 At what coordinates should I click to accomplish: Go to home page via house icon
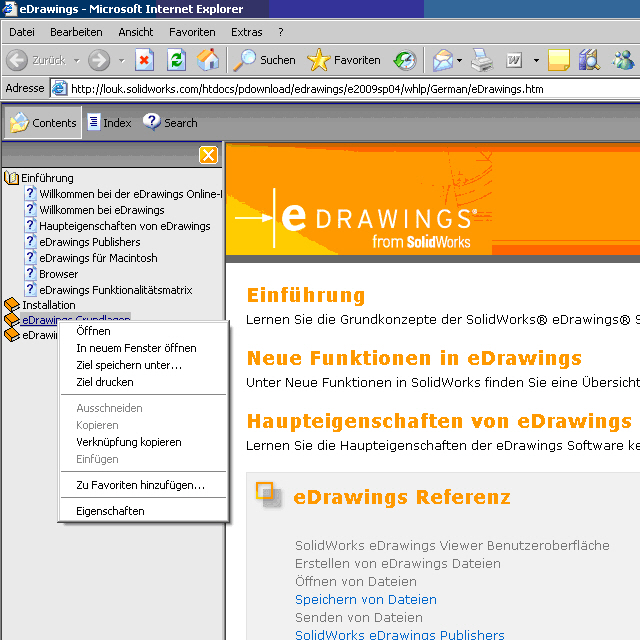point(208,60)
